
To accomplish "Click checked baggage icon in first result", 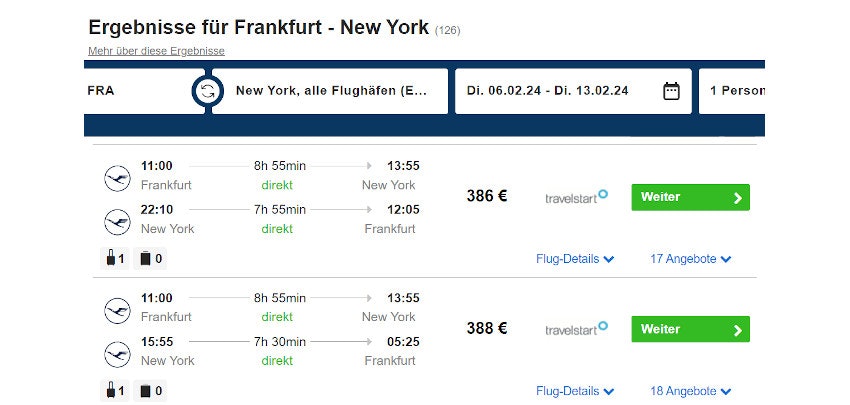I will tap(145, 259).
